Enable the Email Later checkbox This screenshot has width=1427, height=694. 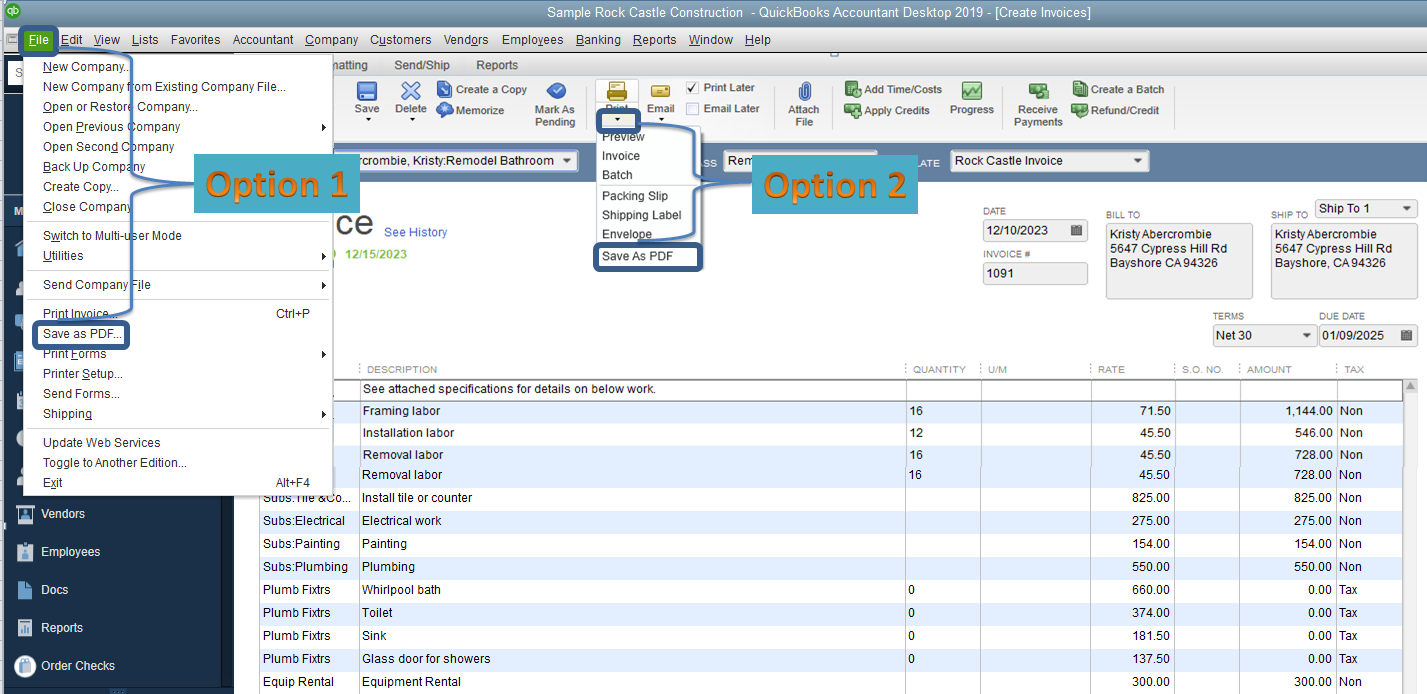tap(693, 109)
